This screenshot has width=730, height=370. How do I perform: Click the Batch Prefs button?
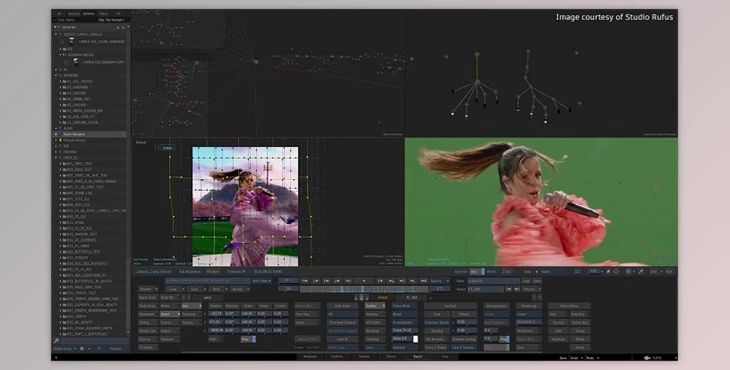pos(148,297)
